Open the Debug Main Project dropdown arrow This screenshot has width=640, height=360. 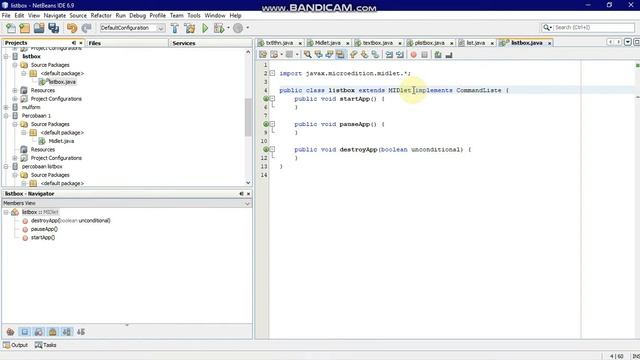tap(228, 28)
